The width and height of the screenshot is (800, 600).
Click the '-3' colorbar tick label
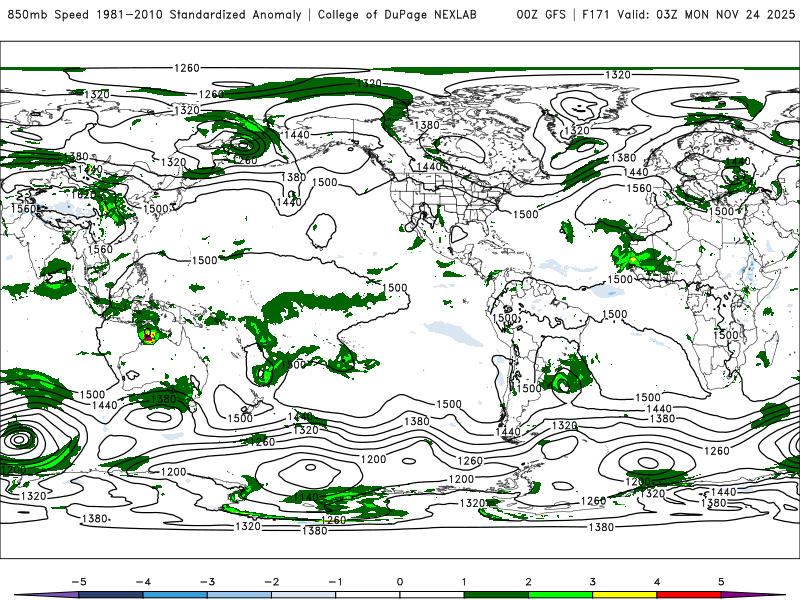click(x=207, y=582)
